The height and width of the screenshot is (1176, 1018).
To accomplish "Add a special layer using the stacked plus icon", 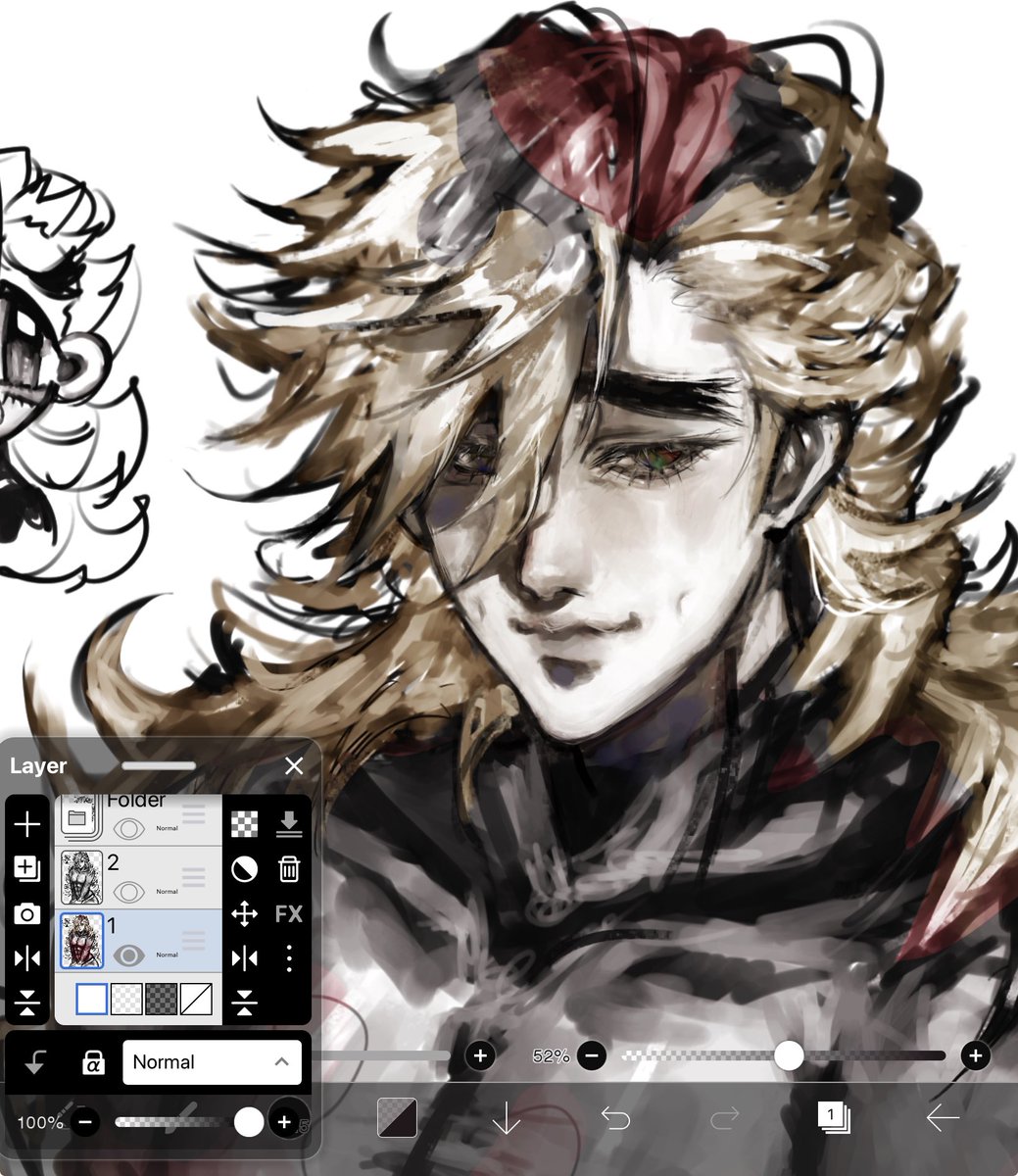I will tap(27, 869).
